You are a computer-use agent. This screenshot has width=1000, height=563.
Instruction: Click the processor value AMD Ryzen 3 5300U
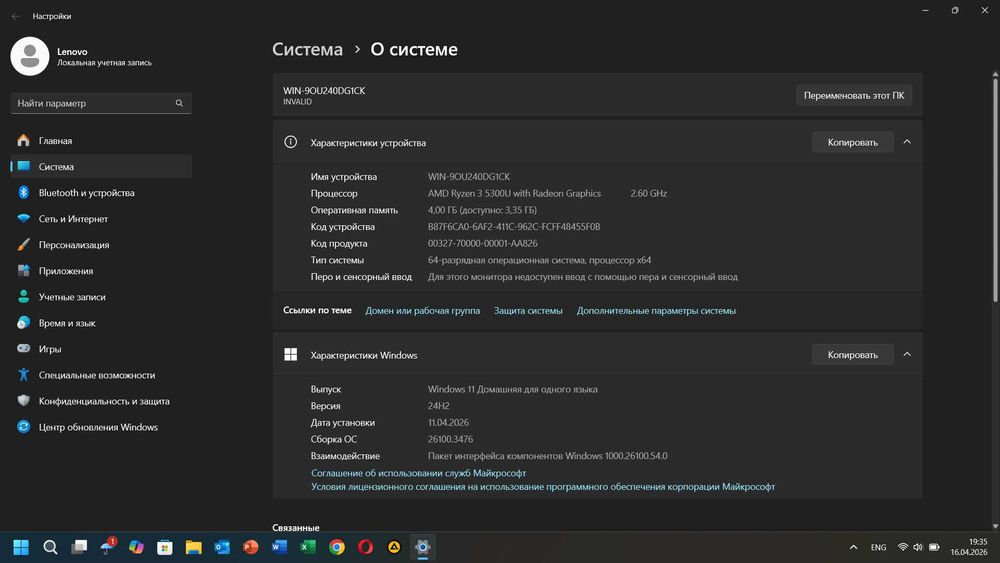514,193
